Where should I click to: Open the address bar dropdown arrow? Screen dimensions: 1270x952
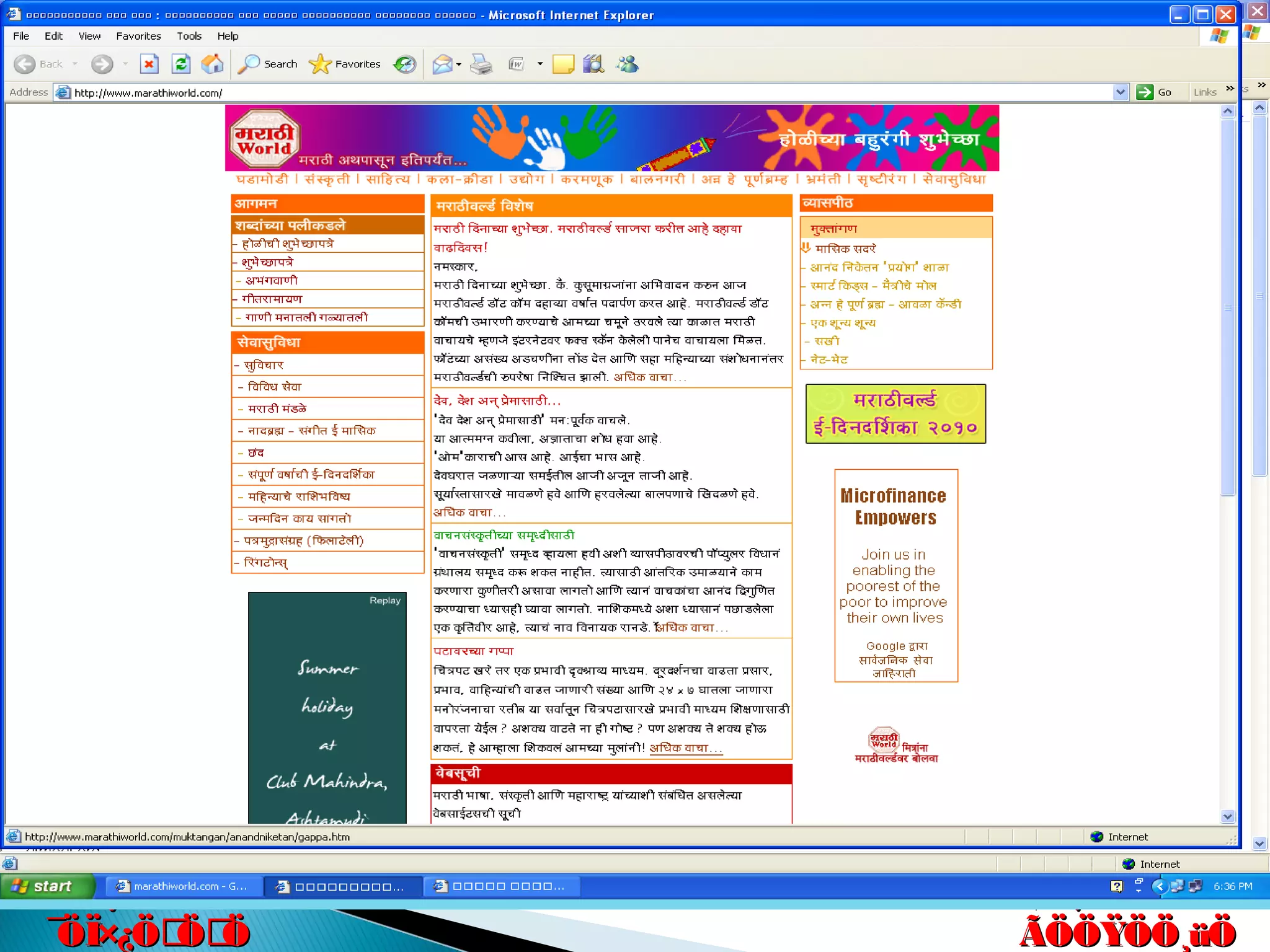pos(1120,92)
